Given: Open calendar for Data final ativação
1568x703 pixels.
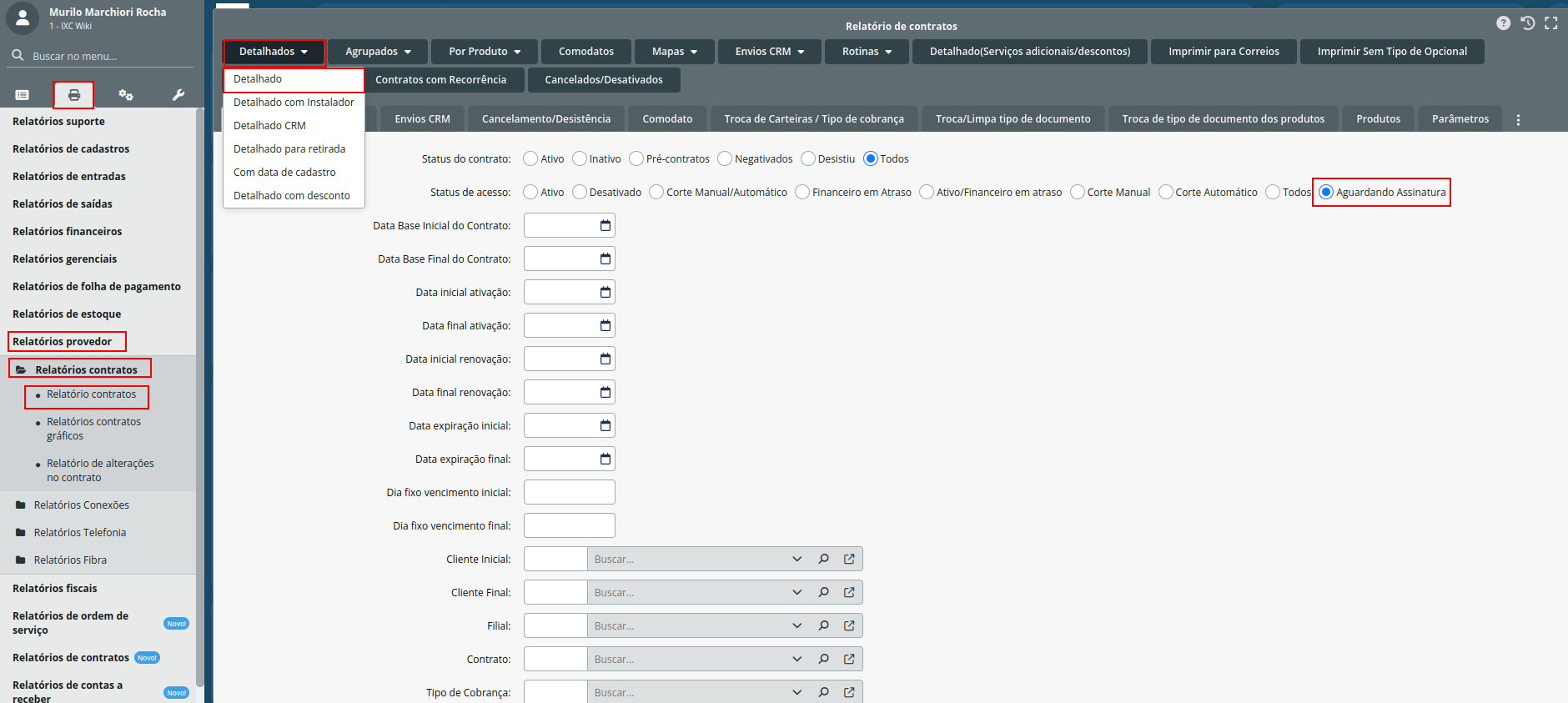Looking at the screenshot, I should pos(606,325).
